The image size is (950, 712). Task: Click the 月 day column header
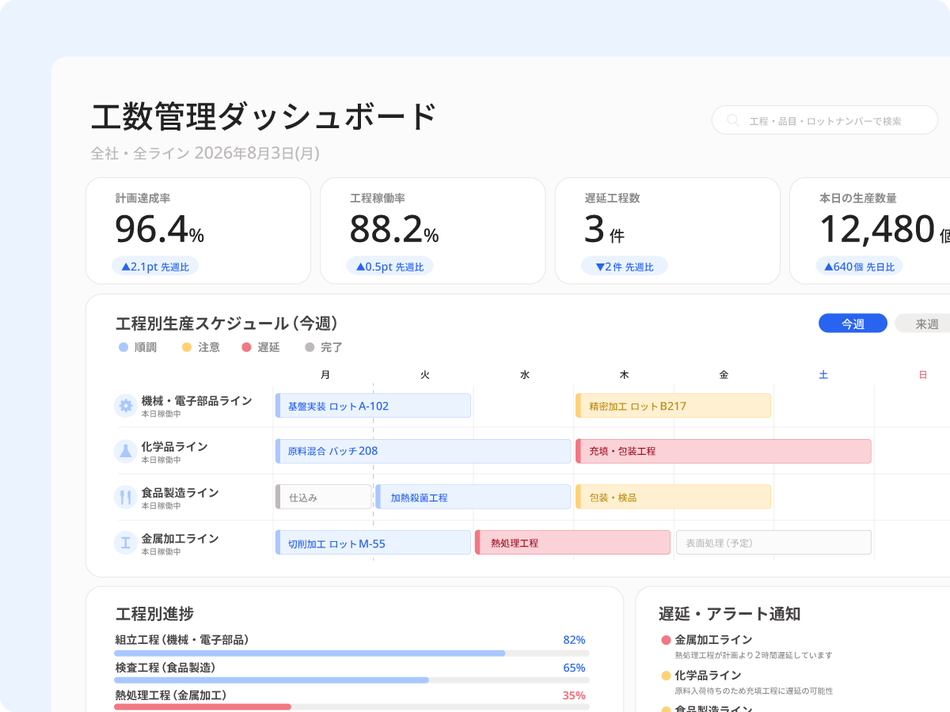[x=325, y=374]
